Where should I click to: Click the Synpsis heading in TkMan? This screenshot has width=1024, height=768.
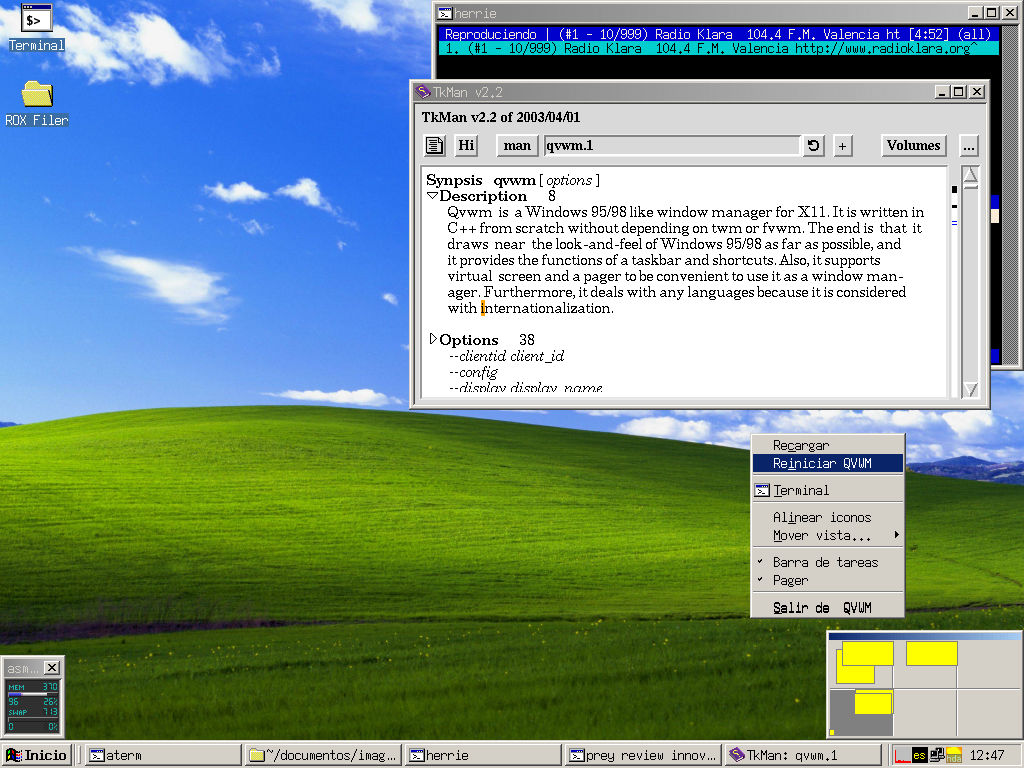coord(455,180)
